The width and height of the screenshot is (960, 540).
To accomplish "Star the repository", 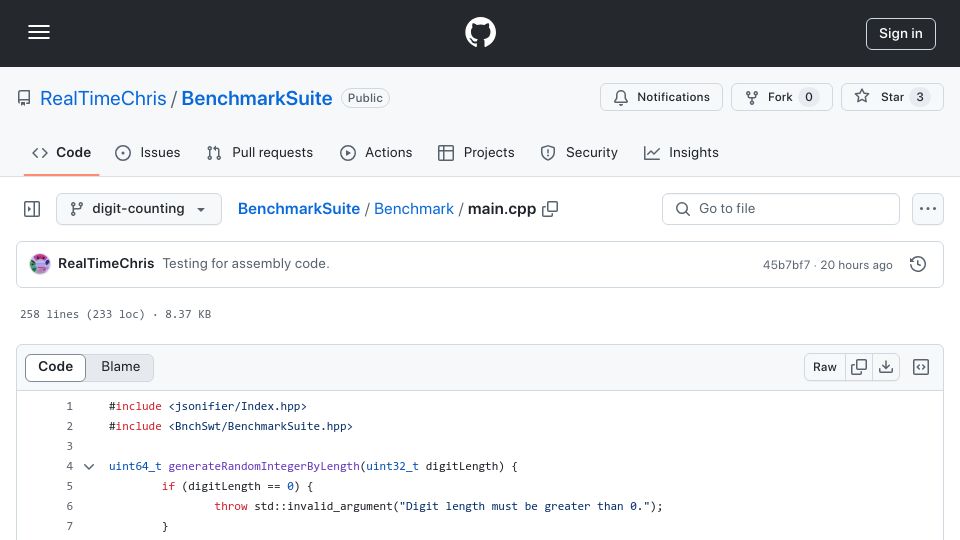I will [x=891, y=97].
